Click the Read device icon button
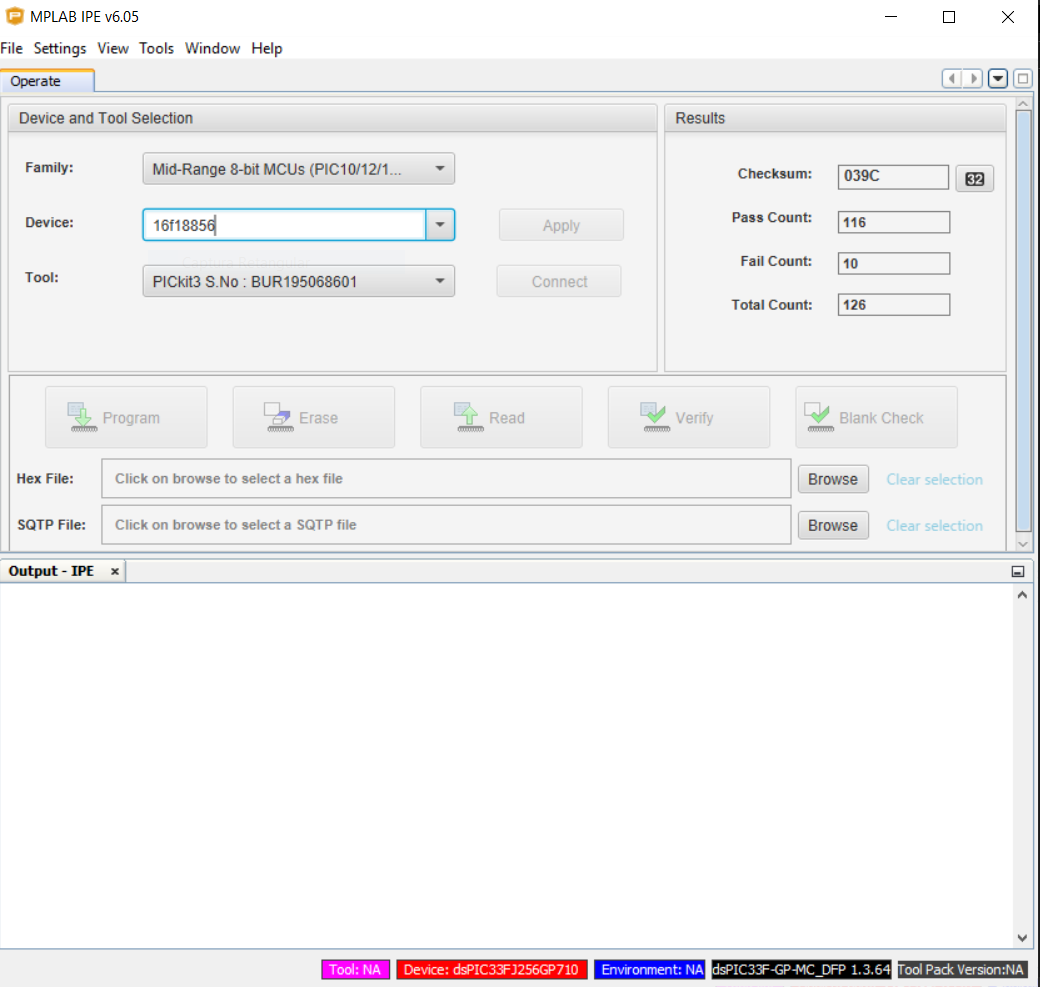The height and width of the screenshot is (987, 1040). click(x=501, y=417)
